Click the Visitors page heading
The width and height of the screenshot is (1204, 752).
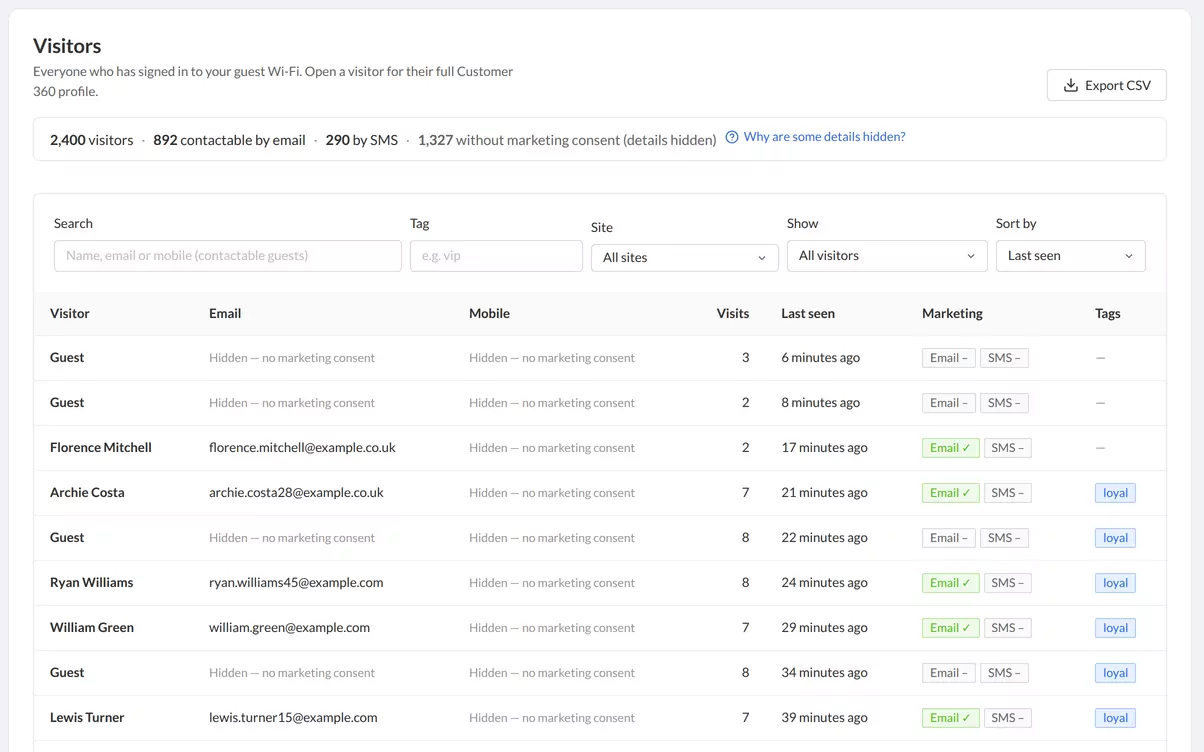click(x=67, y=46)
